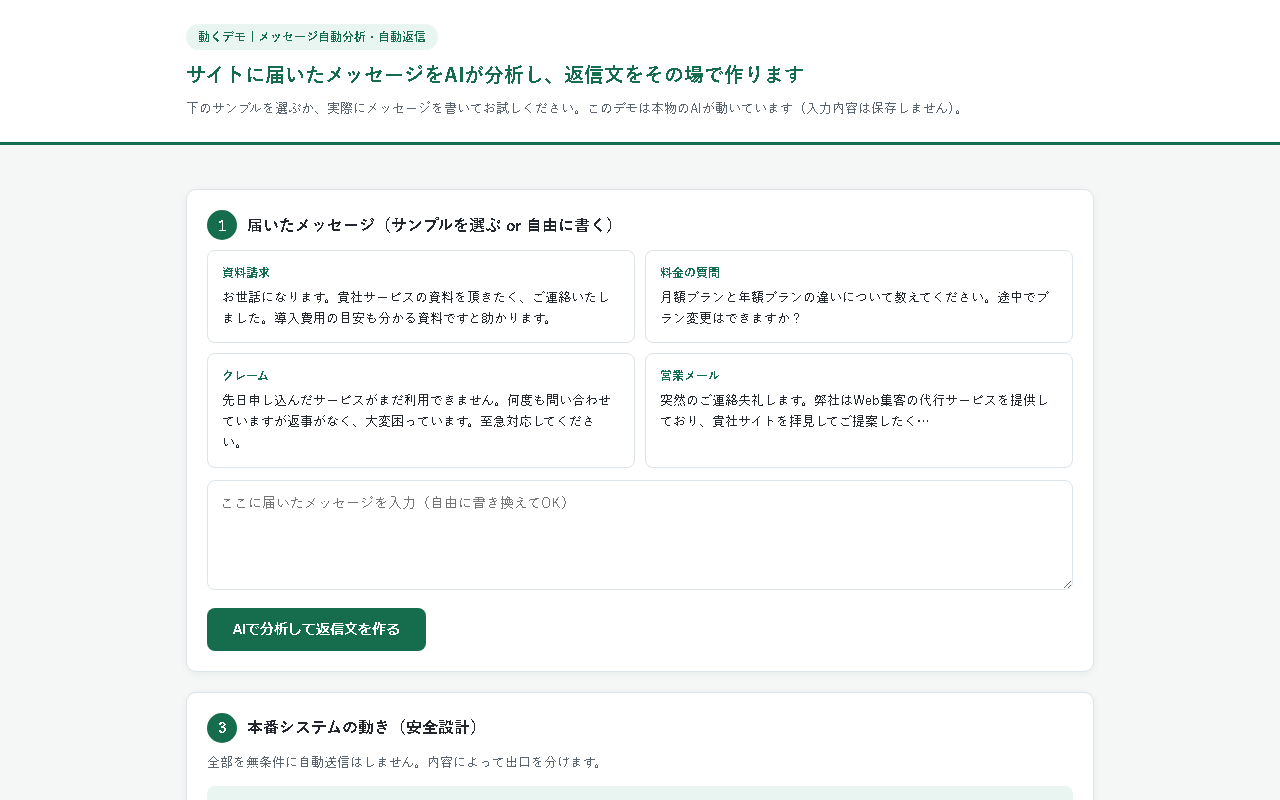Pick the クレーム sample message card
Image resolution: width=1280 pixels, height=800 pixels.
pos(421,410)
